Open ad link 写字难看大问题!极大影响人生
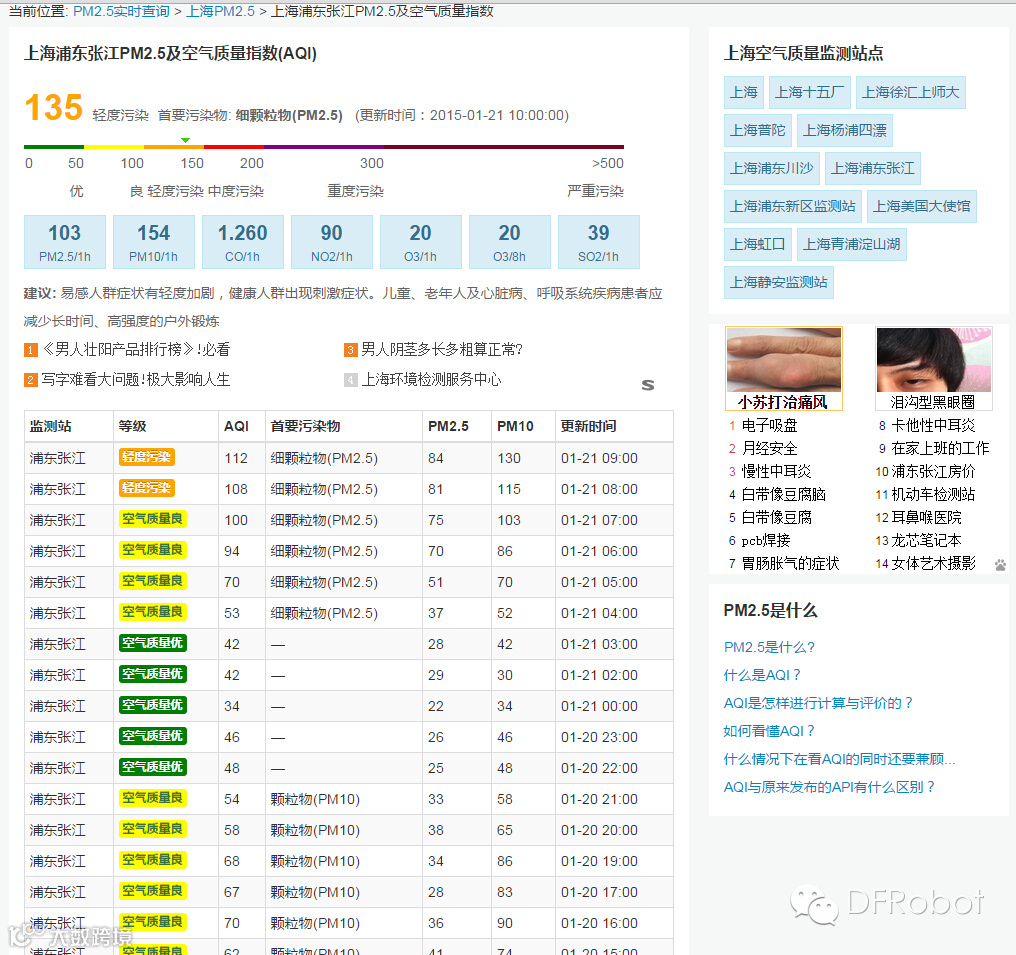Image resolution: width=1016 pixels, height=955 pixels. [x=136, y=380]
